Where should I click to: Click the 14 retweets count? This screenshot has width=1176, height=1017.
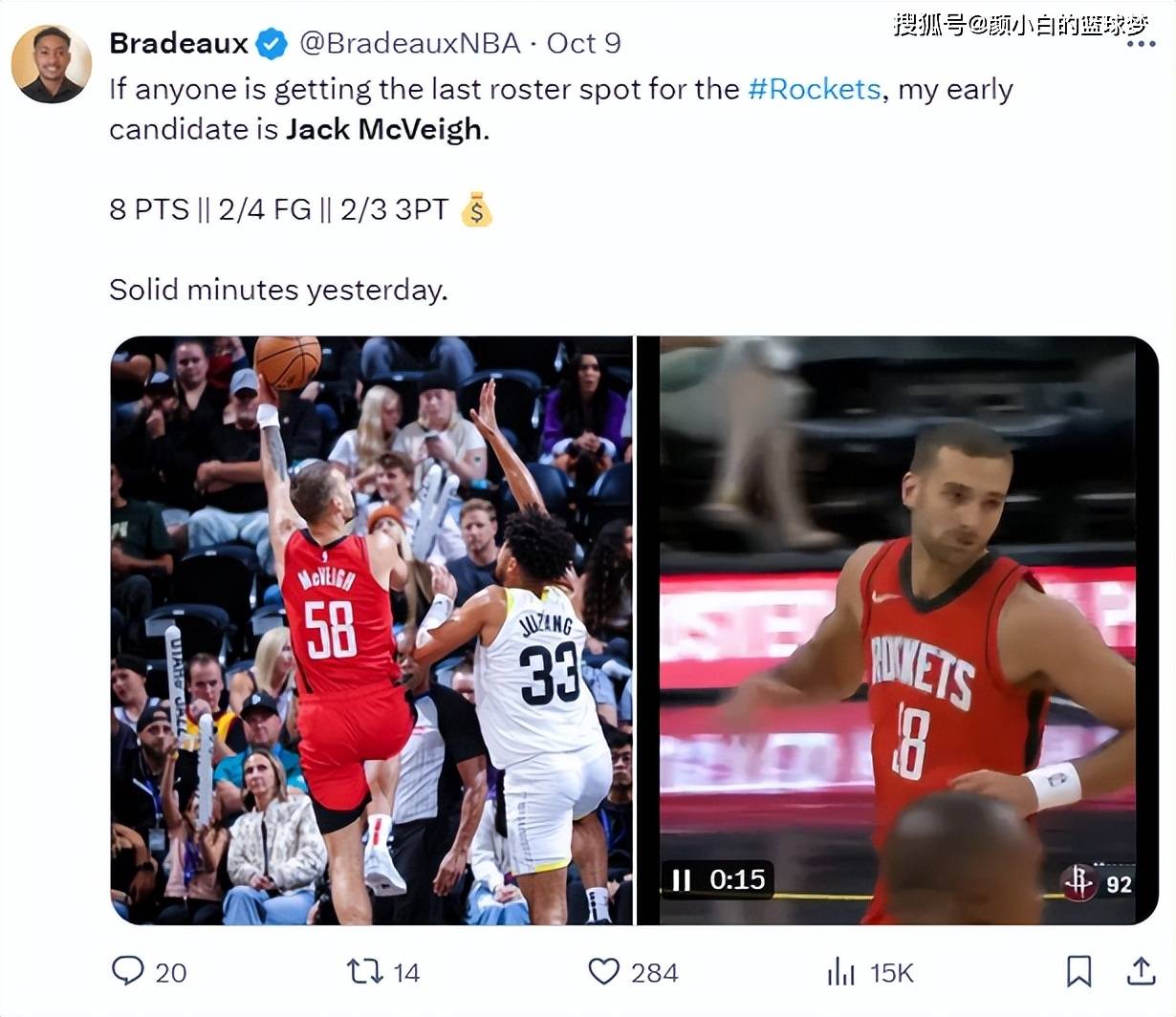pyautogui.click(x=406, y=973)
